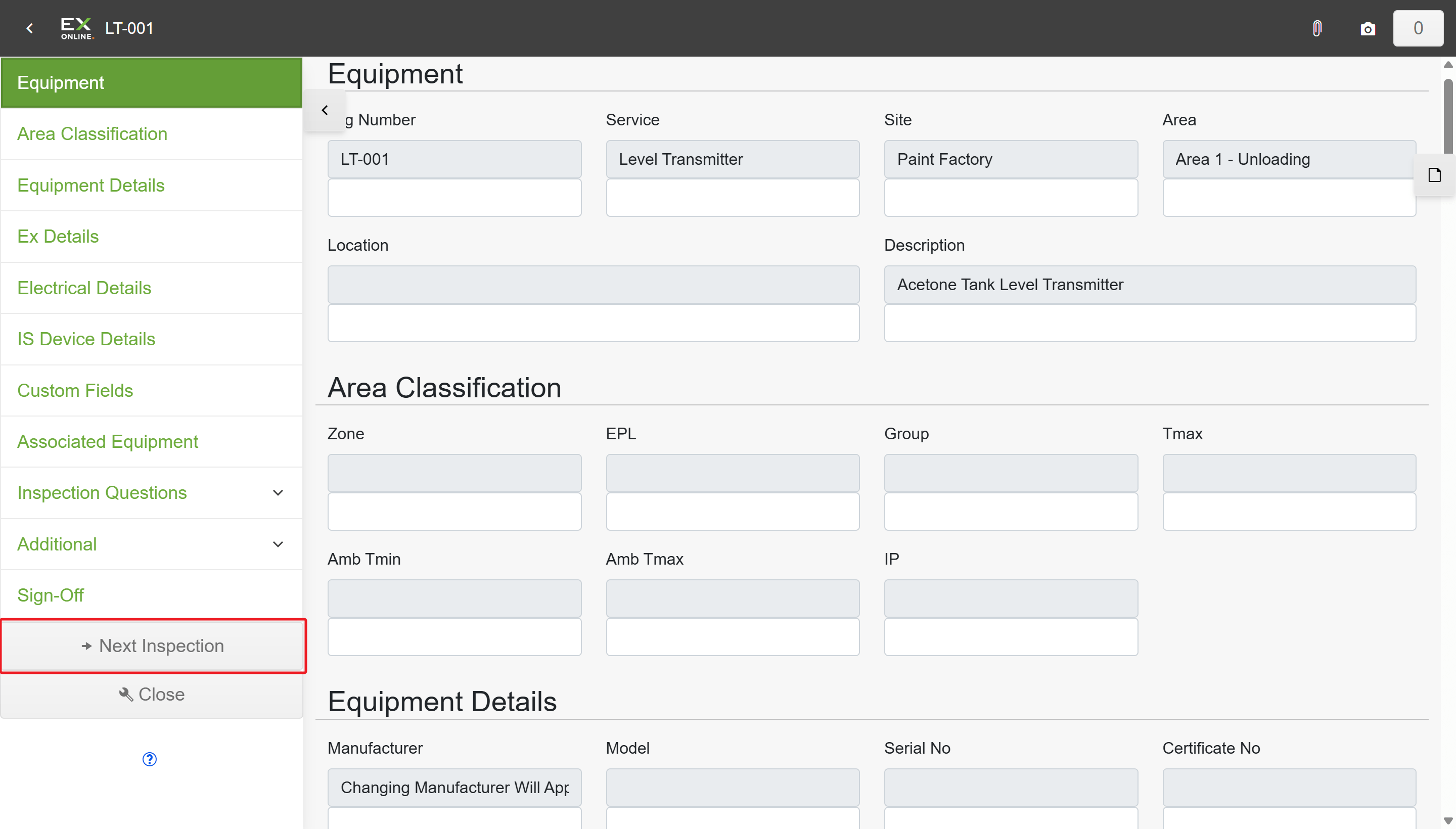Open the Sign-Off section

tap(152, 595)
